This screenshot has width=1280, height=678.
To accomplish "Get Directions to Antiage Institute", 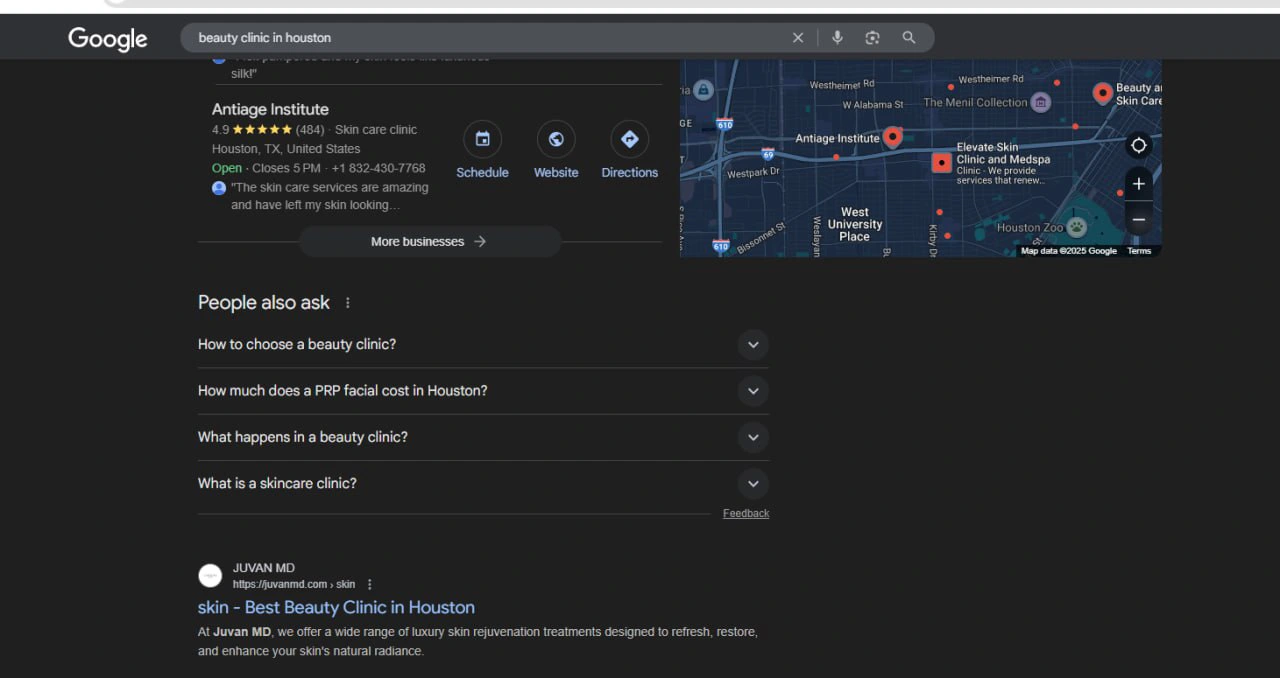I will [x=629, y=139].
